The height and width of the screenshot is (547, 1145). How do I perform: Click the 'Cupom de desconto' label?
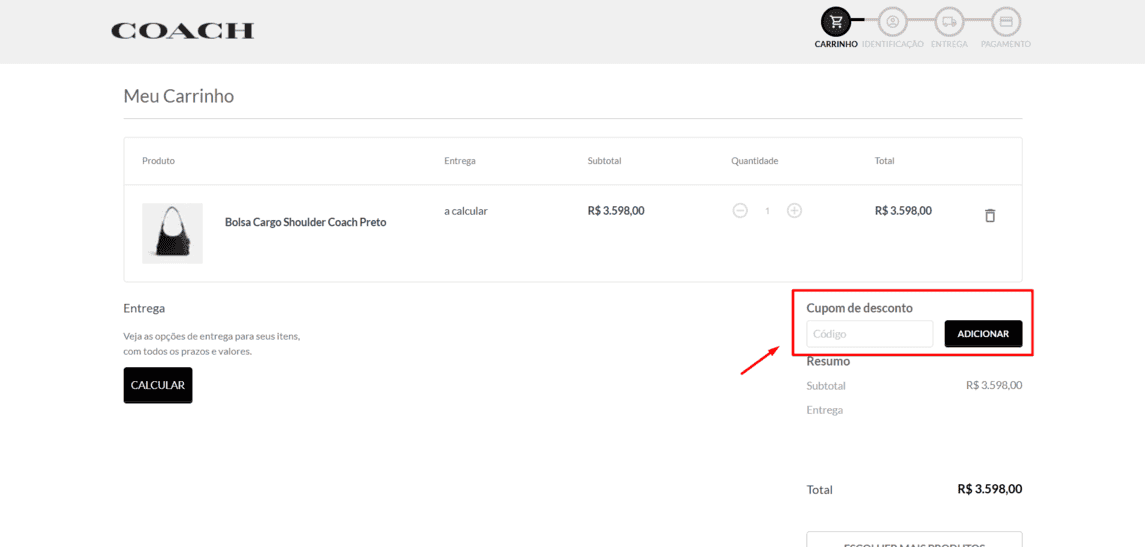tap(859, 308)
